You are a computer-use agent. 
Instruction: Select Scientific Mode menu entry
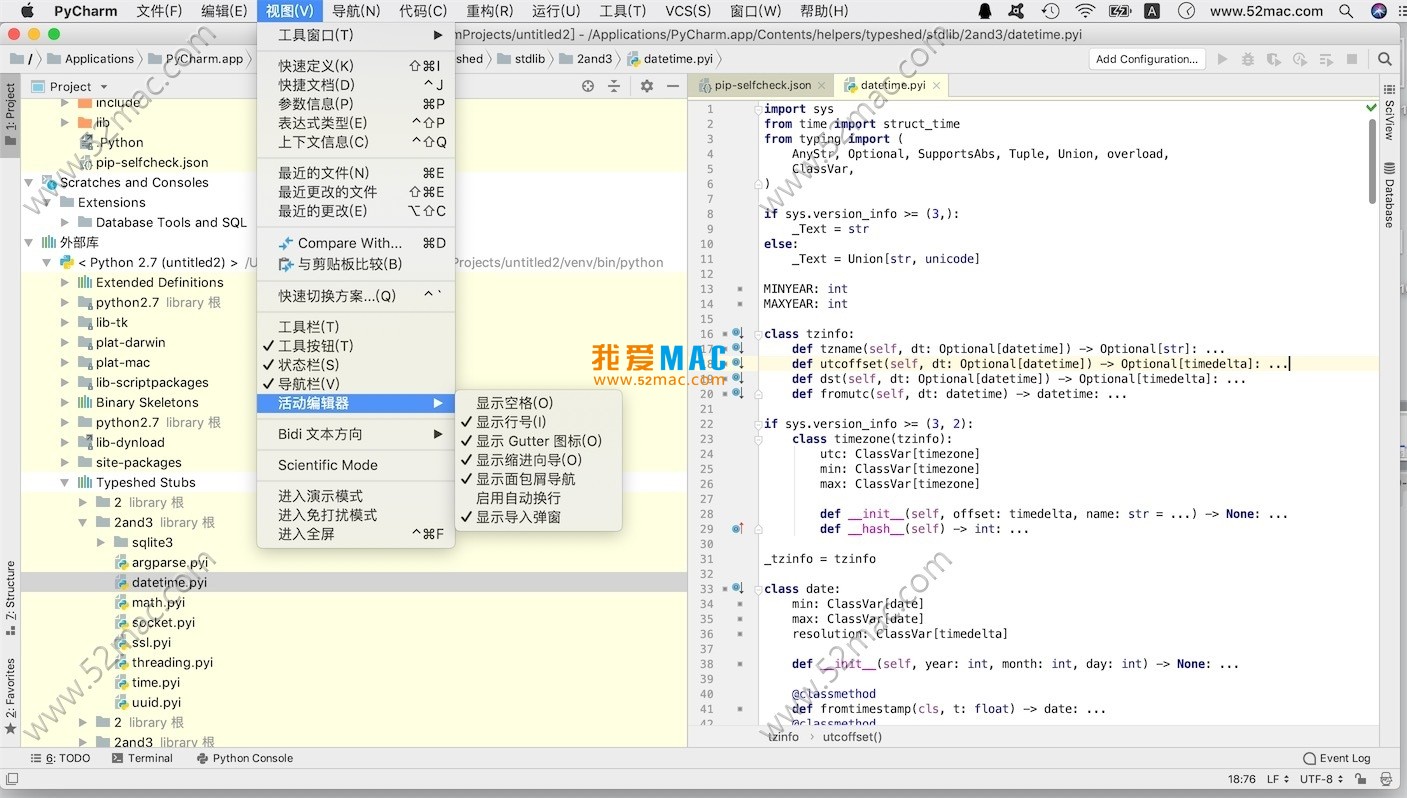coord(356,465)
